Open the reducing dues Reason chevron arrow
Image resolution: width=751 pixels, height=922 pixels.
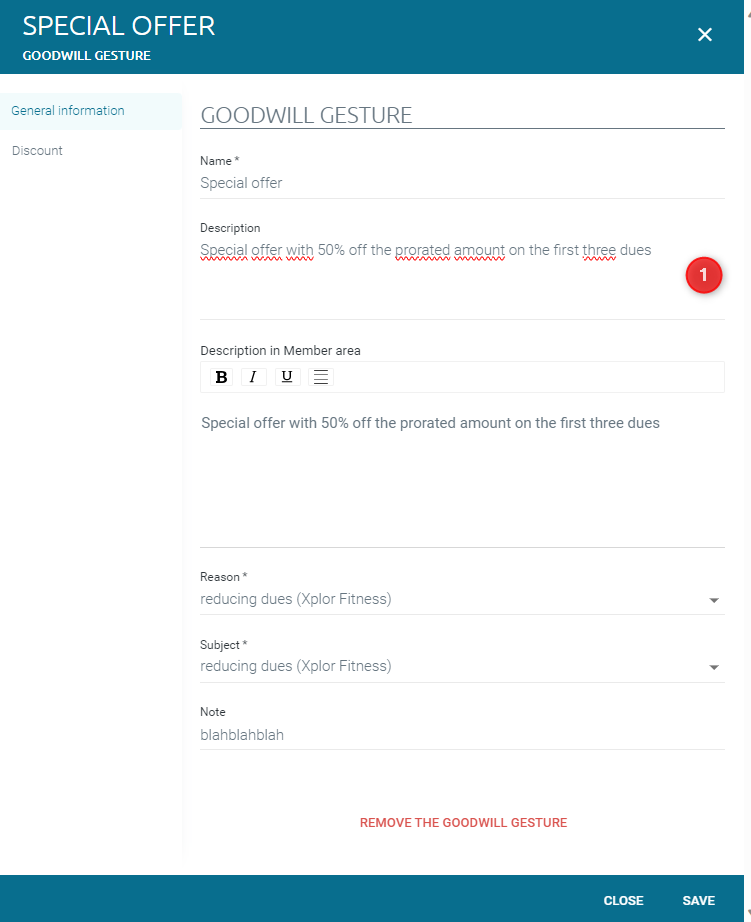coord(714,600)
